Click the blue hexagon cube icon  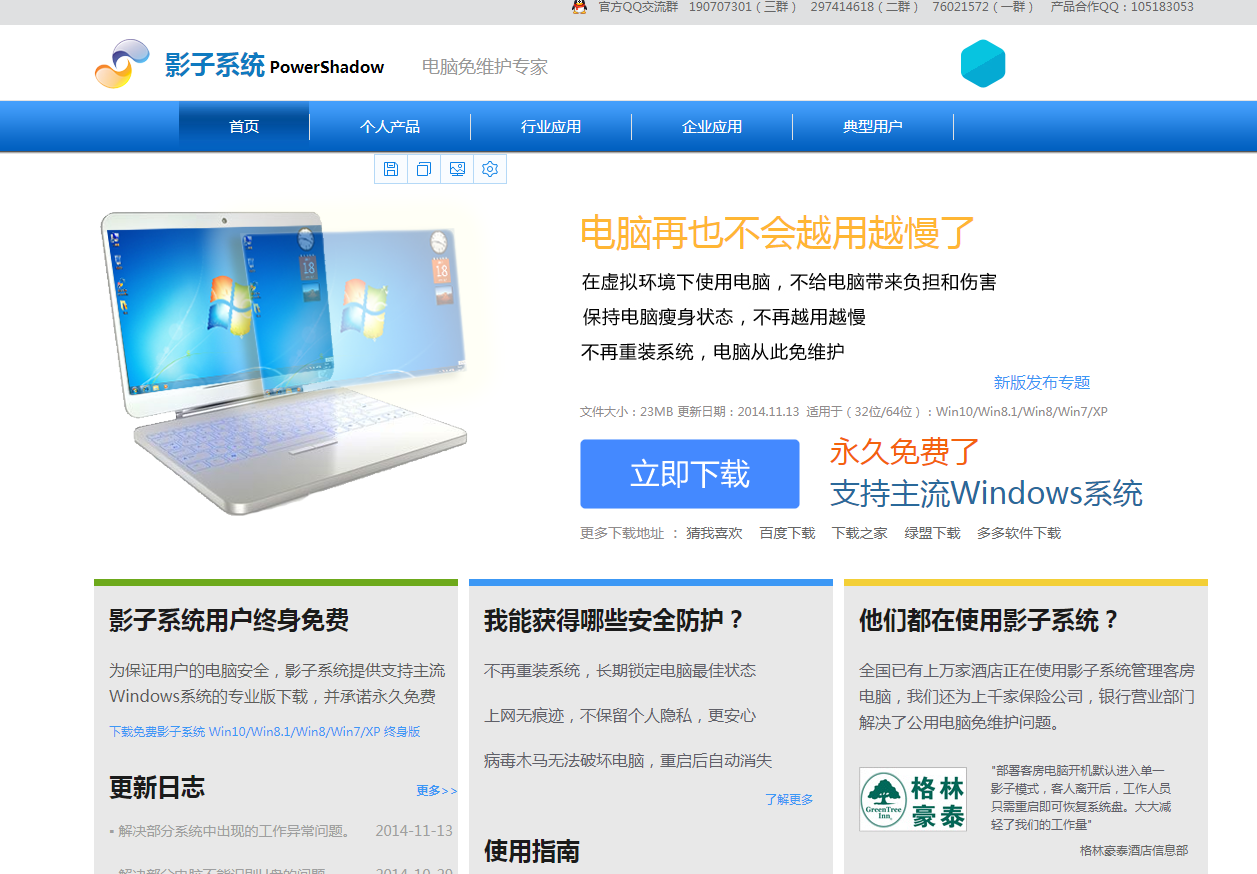983,63
